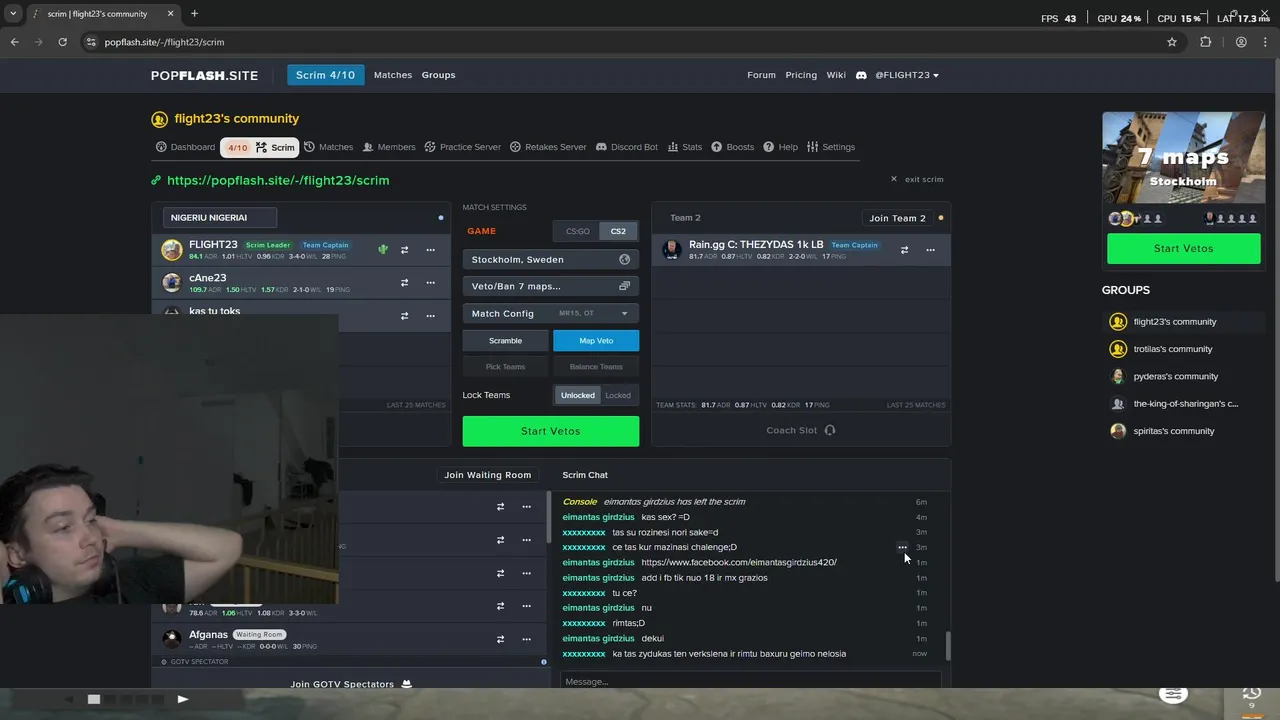Click the swap arrows for Afganas in waiting room
Image resolution: width=1280 pixels, height=720 pixels.
(x=500, y=639)
